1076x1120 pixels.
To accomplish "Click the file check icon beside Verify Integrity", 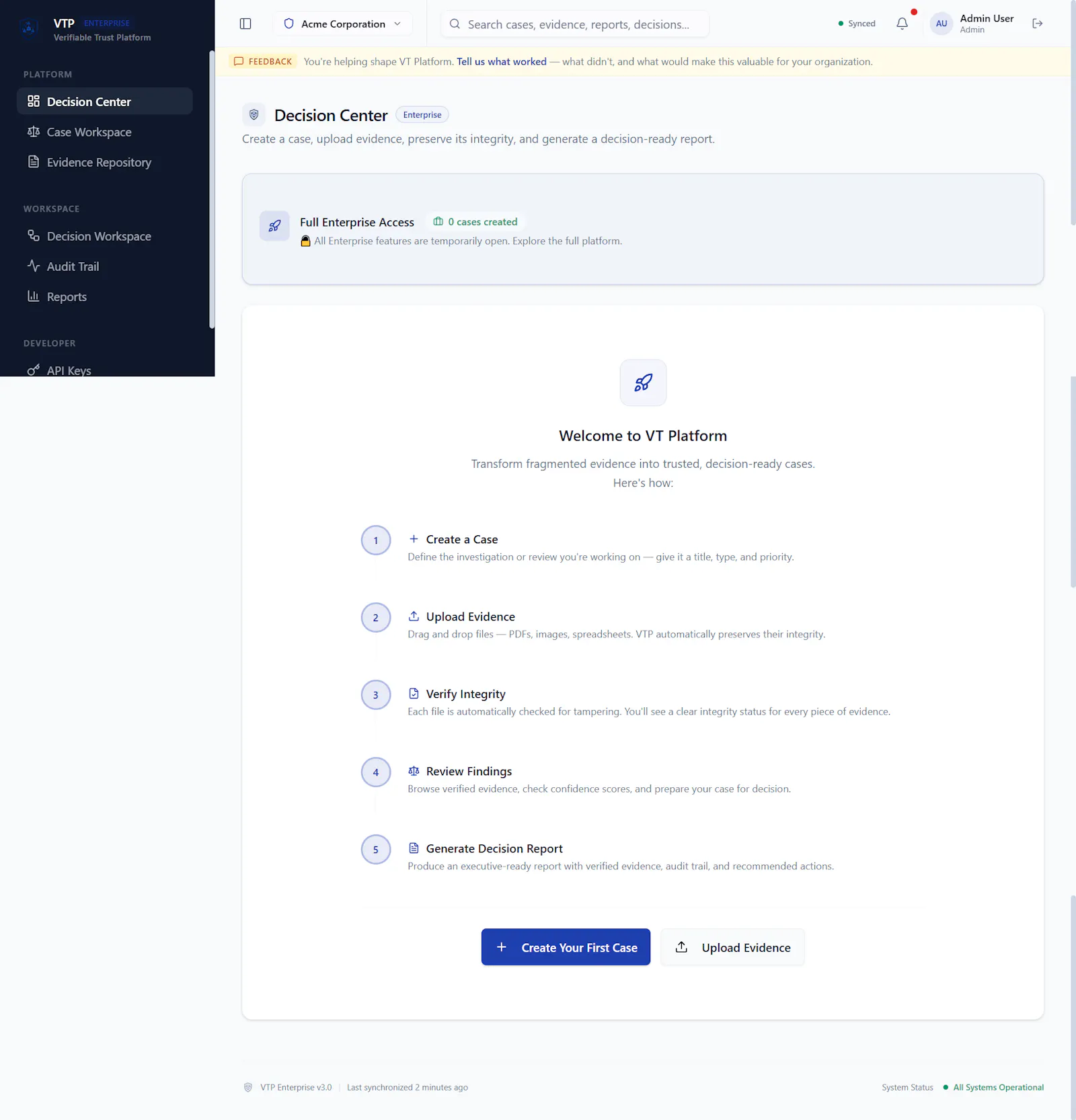I will pos(414,694).
